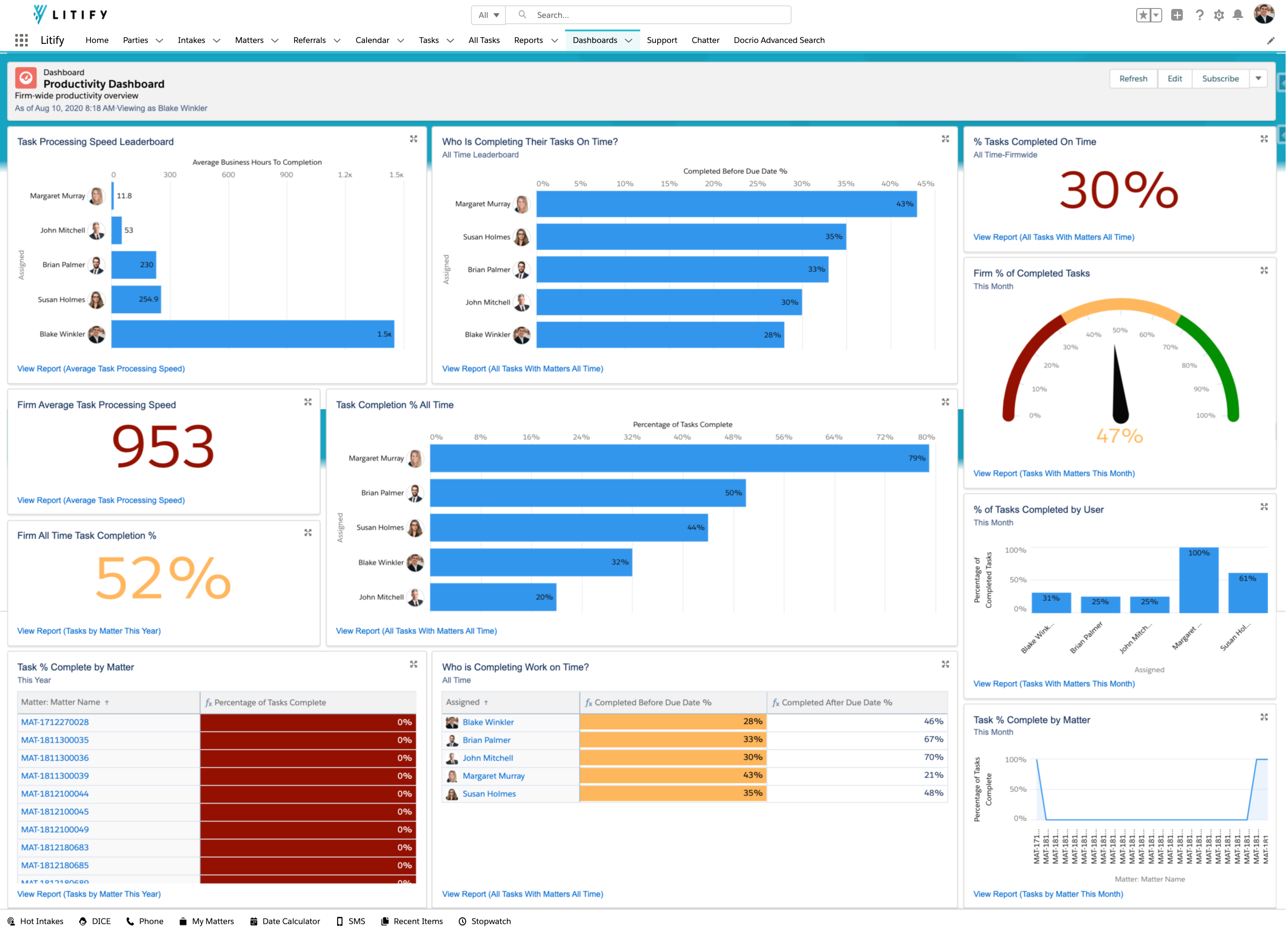Open the global actions plus icon
The image size is (1288, 934).
1177,15
